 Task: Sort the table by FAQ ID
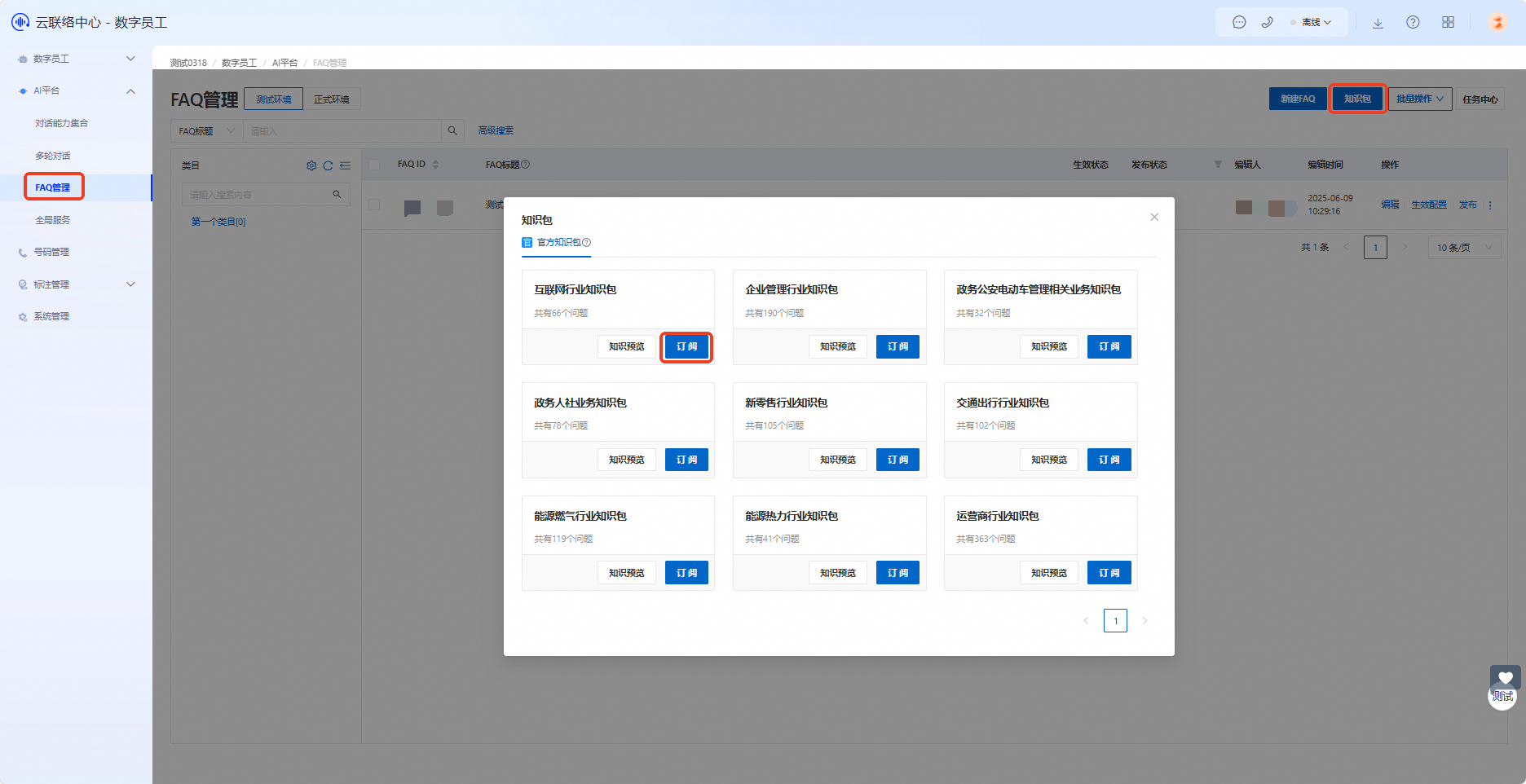point(435,165)
